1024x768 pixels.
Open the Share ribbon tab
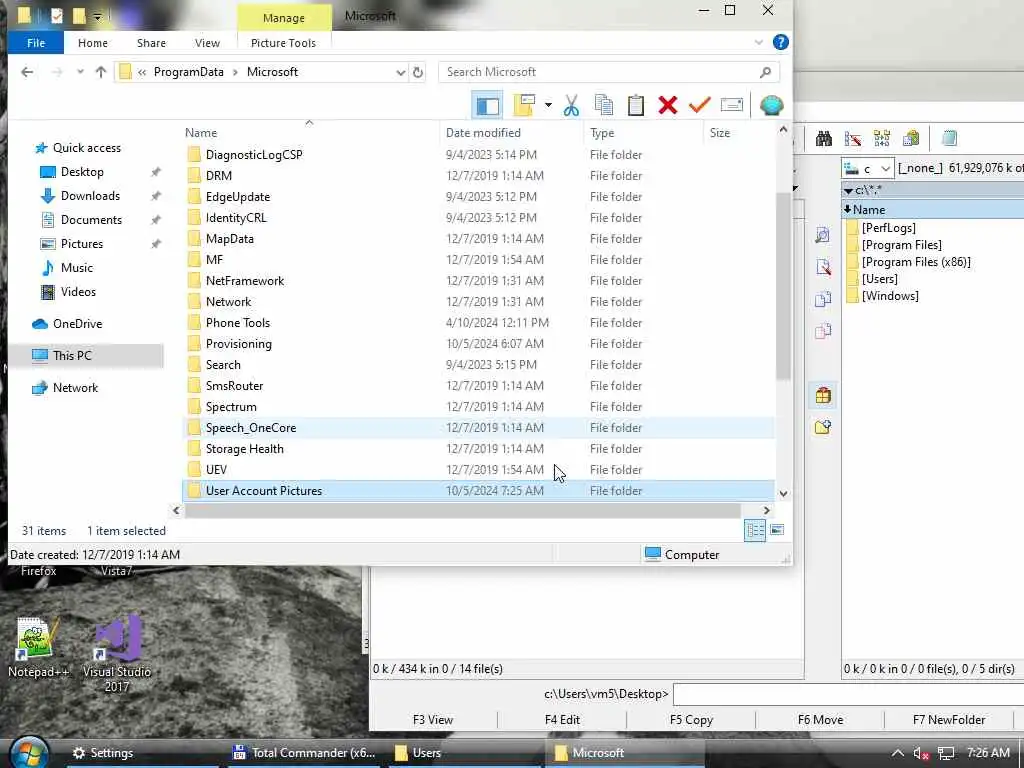tap(151, 43)
